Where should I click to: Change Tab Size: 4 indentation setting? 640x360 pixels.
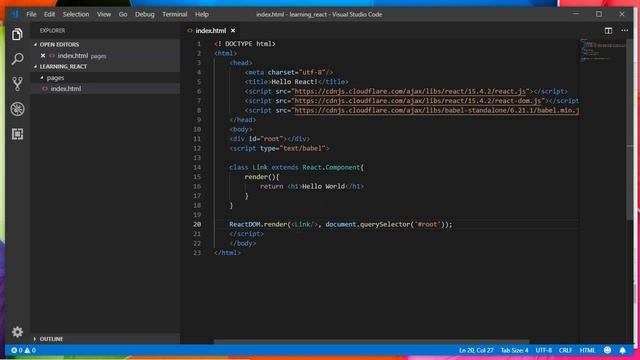click(x=514, y=350)
